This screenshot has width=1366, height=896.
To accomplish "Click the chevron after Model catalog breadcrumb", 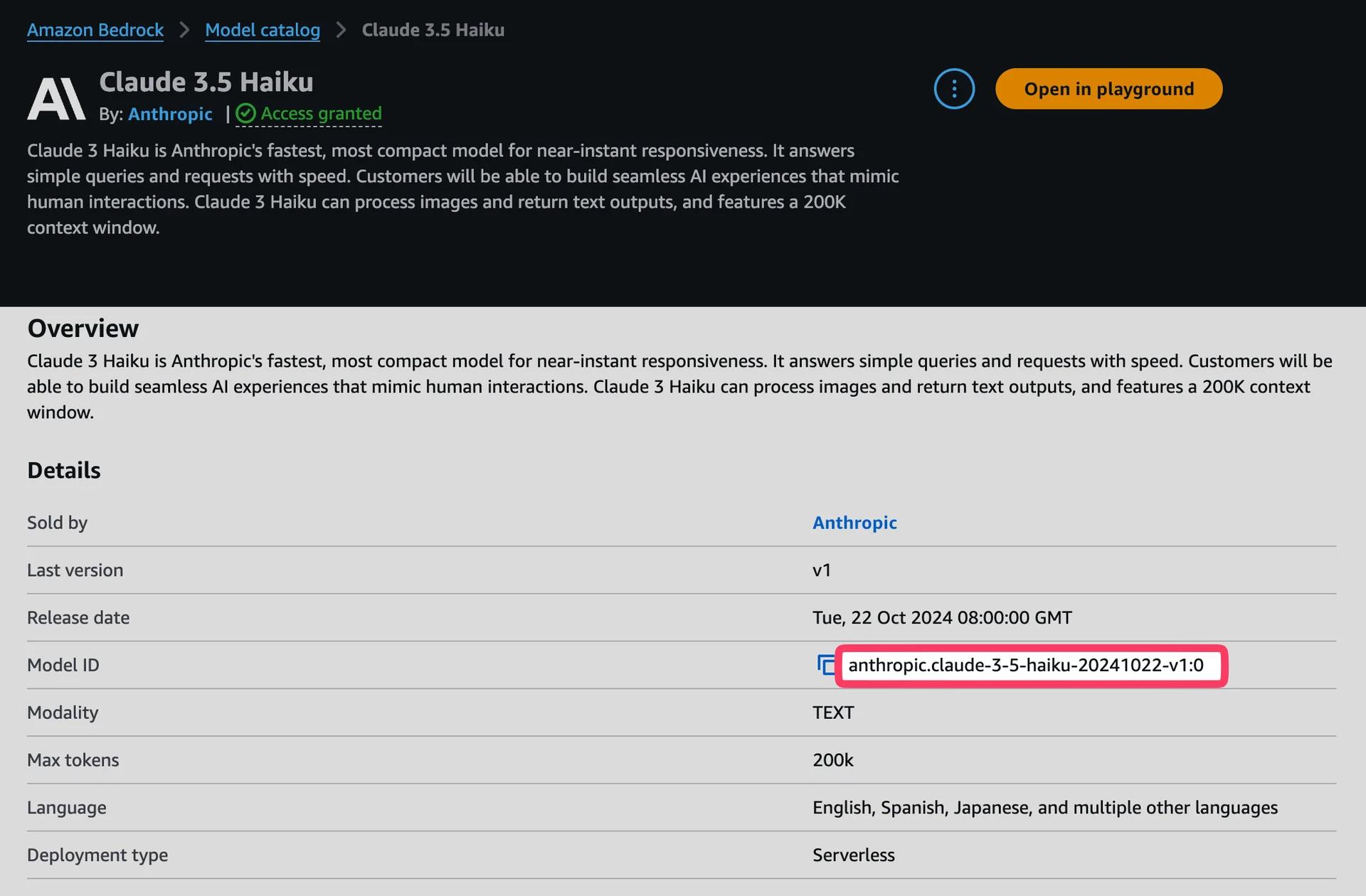I will pyautogui.click(x=341, y=30).
